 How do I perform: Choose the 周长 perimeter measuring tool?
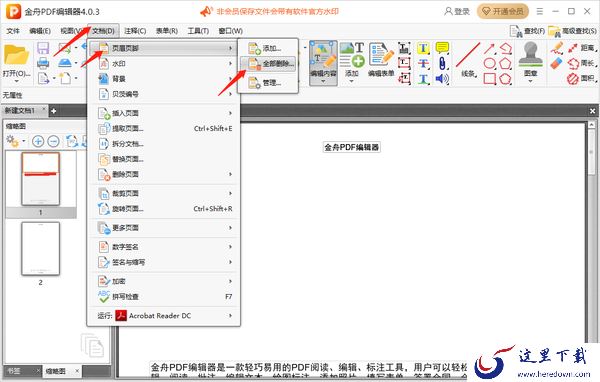582,63
